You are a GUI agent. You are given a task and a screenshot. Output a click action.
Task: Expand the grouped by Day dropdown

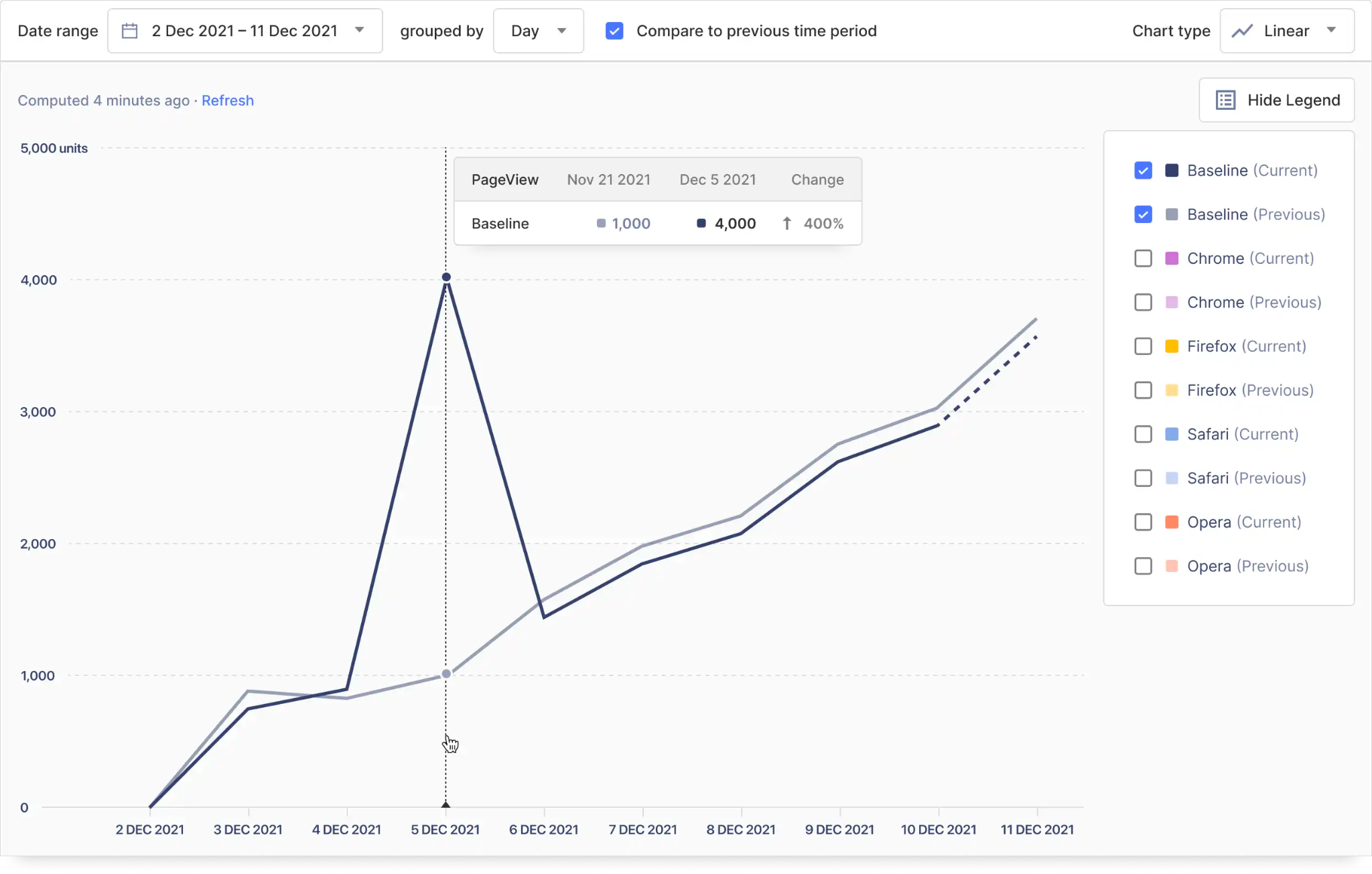point(538,31)
